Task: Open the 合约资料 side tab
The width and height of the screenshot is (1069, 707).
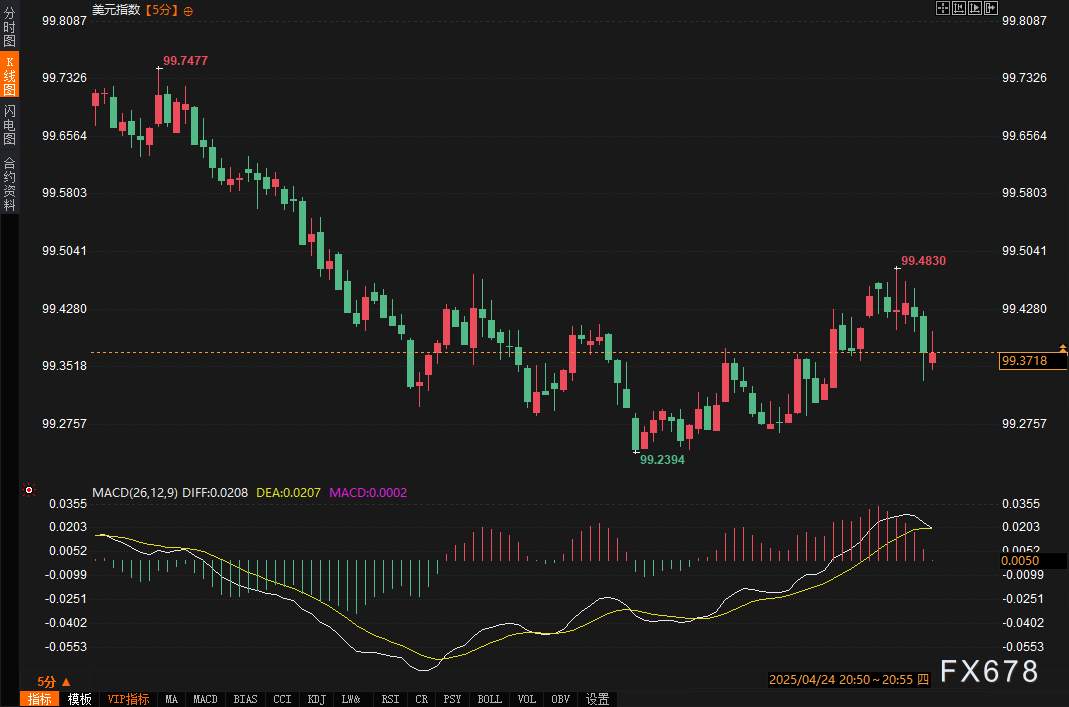Action: (x=9, y=184)
